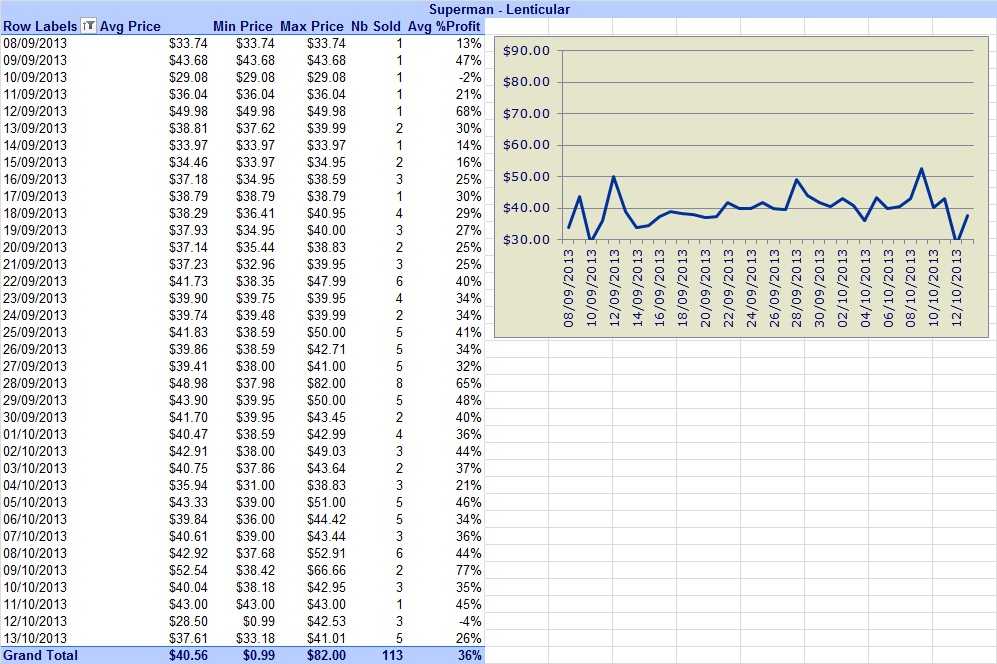The image size is (997, 664).
Task: Select avg price $43.68 on 09/09/2013
Action: click(x=188, y=60)
